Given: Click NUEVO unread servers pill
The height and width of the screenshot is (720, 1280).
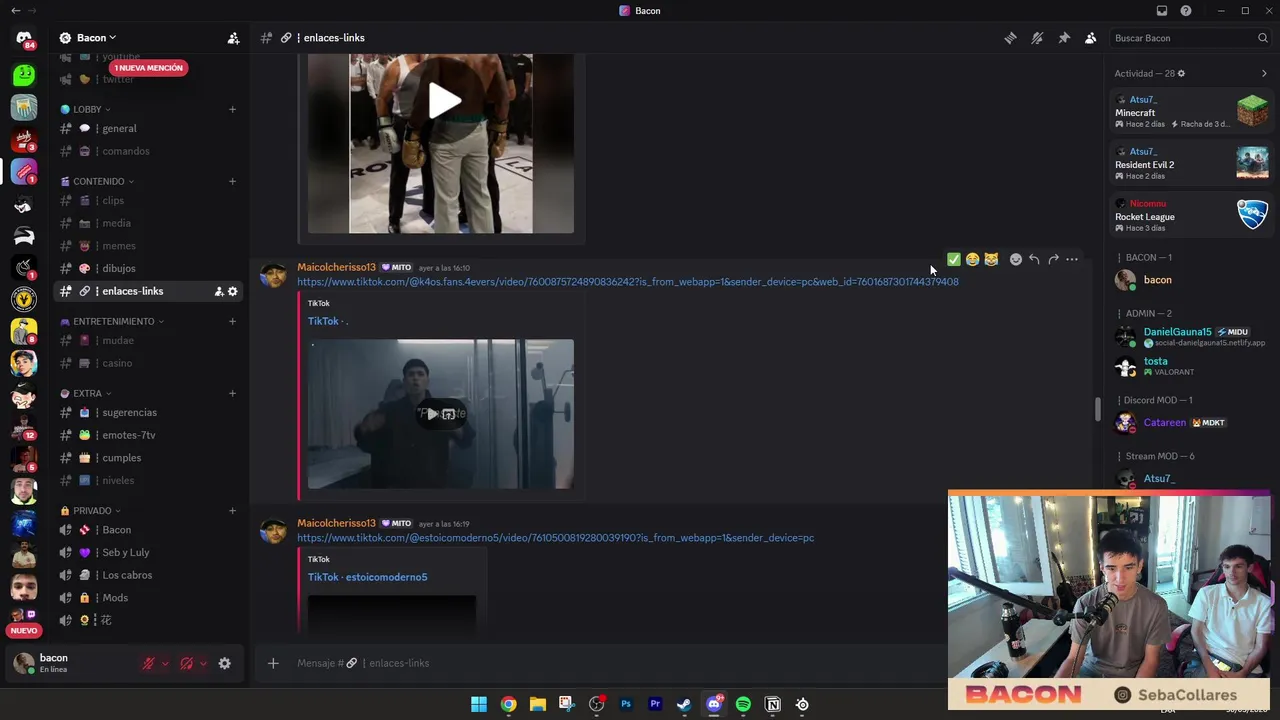Looking at the screenshot, I should [24, 631].
